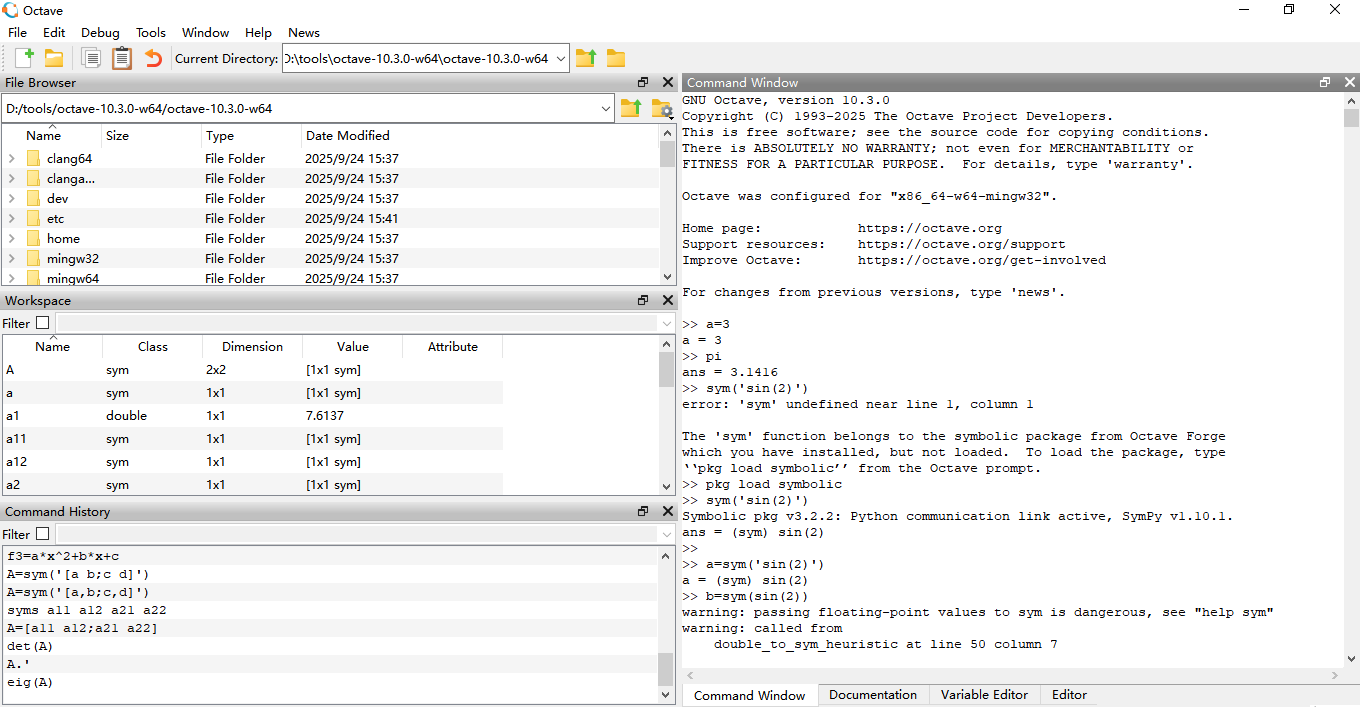Screen dimensions: 1360x707
Task: Open the Debug menu
Action: click(x=100, y=32)
